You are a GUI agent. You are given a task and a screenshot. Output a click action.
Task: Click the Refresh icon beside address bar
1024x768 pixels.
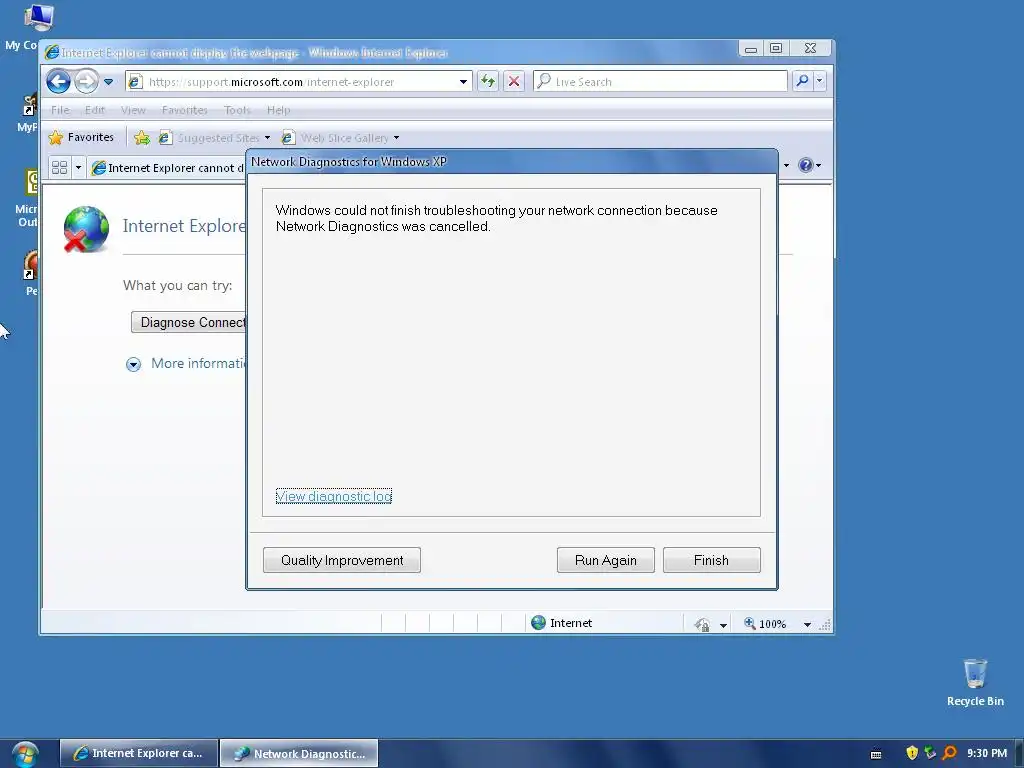coord(488,82)
